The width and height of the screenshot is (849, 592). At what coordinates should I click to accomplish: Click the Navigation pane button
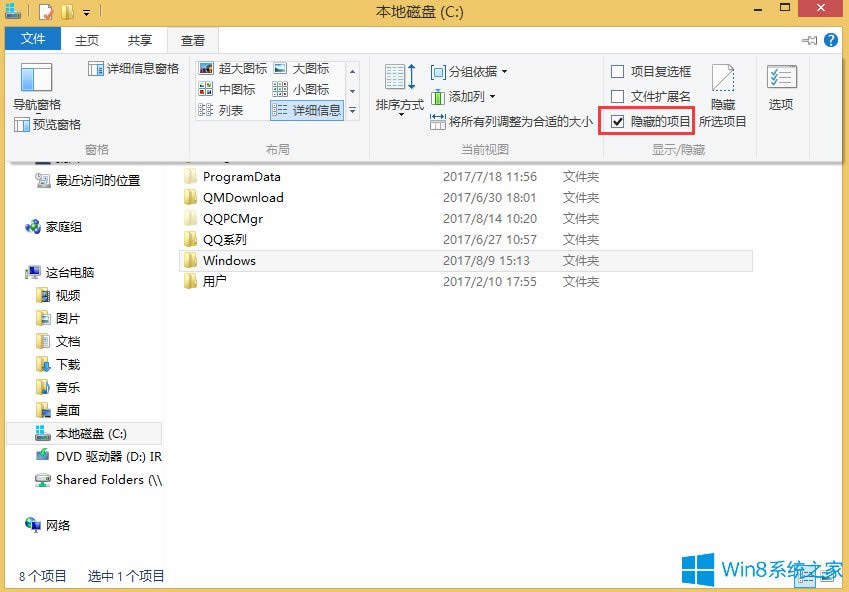pyautogui.click(x=35, y=88)
